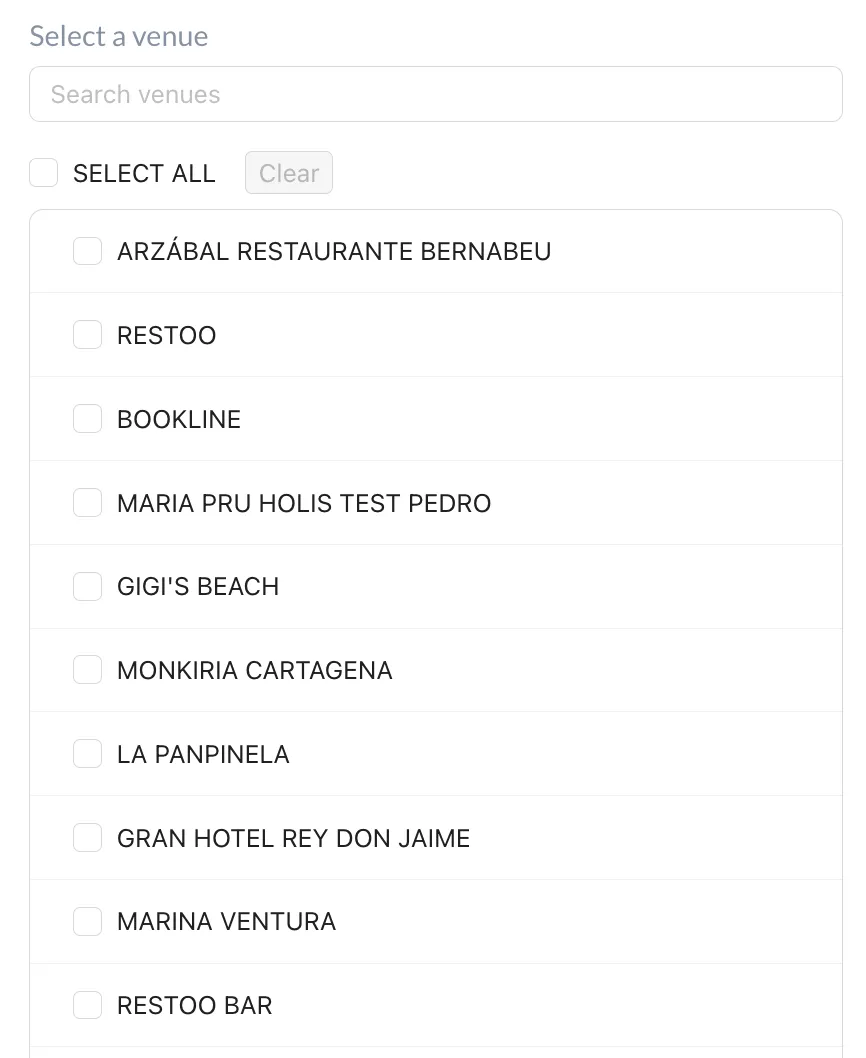Choose the MARINA VENTURA label text
The image size is (866, 1058).
226,921
